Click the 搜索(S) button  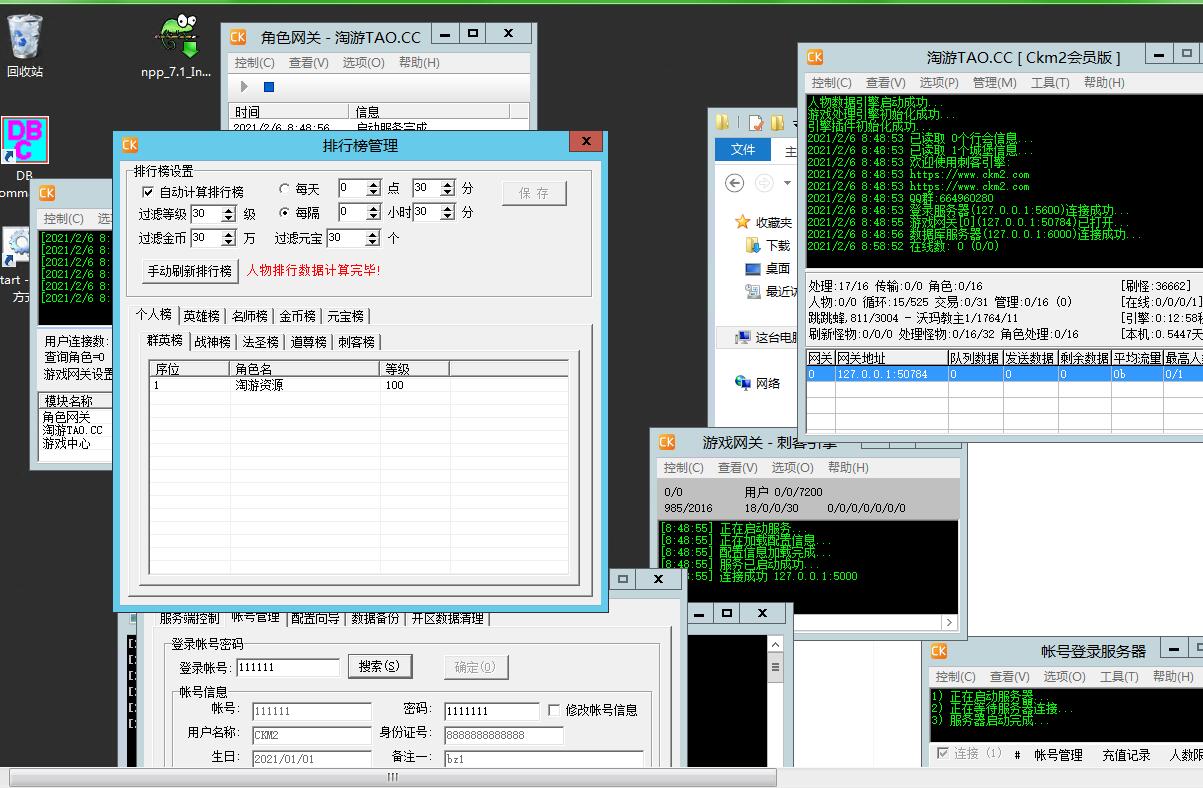(x=380, y=666)
